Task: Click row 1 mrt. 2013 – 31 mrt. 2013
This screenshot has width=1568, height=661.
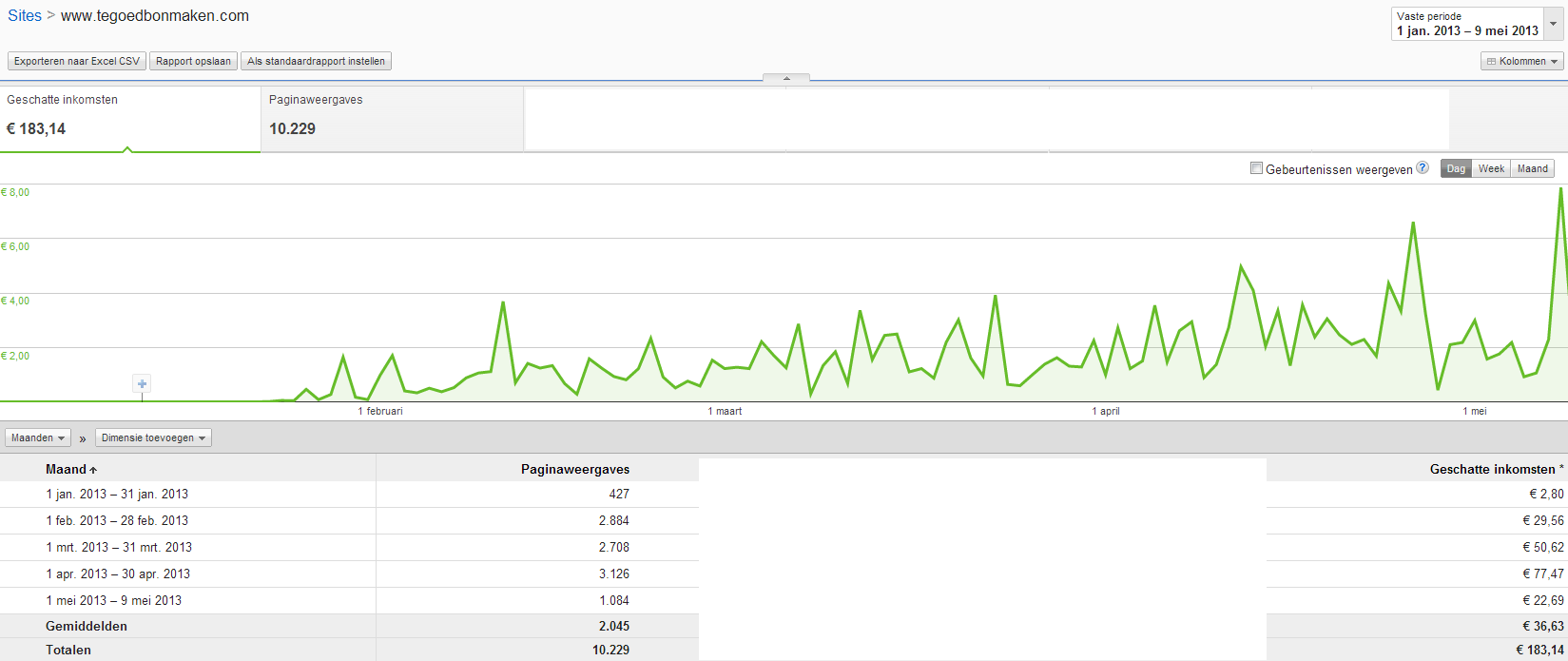Action: 784,547
